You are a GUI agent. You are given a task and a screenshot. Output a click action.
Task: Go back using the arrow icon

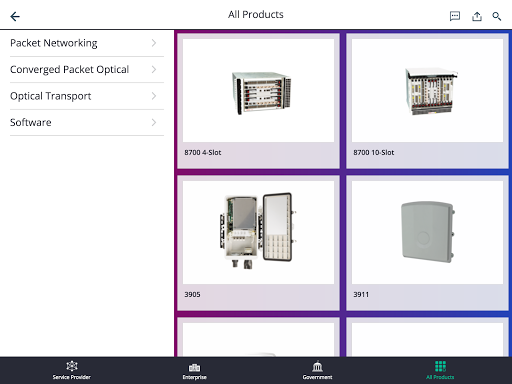pyautogui.click(x=15, y=16)
